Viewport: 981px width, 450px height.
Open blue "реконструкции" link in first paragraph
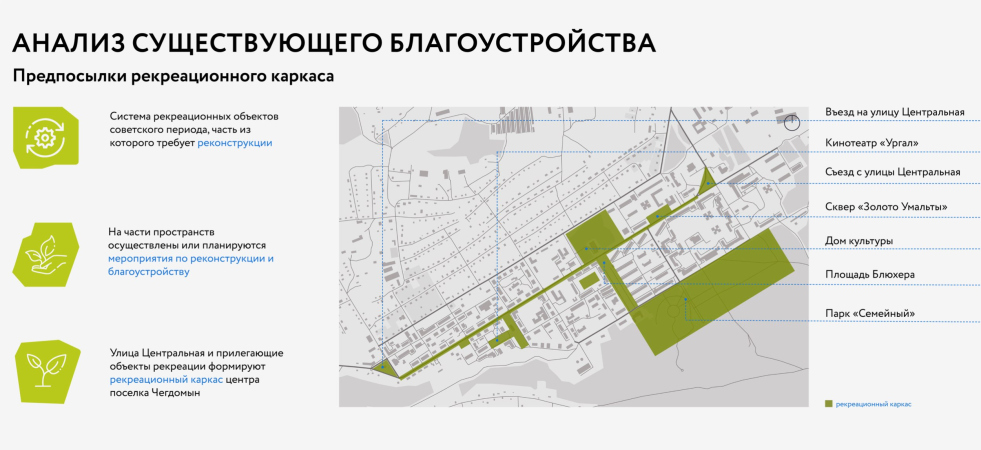[235, 143]
